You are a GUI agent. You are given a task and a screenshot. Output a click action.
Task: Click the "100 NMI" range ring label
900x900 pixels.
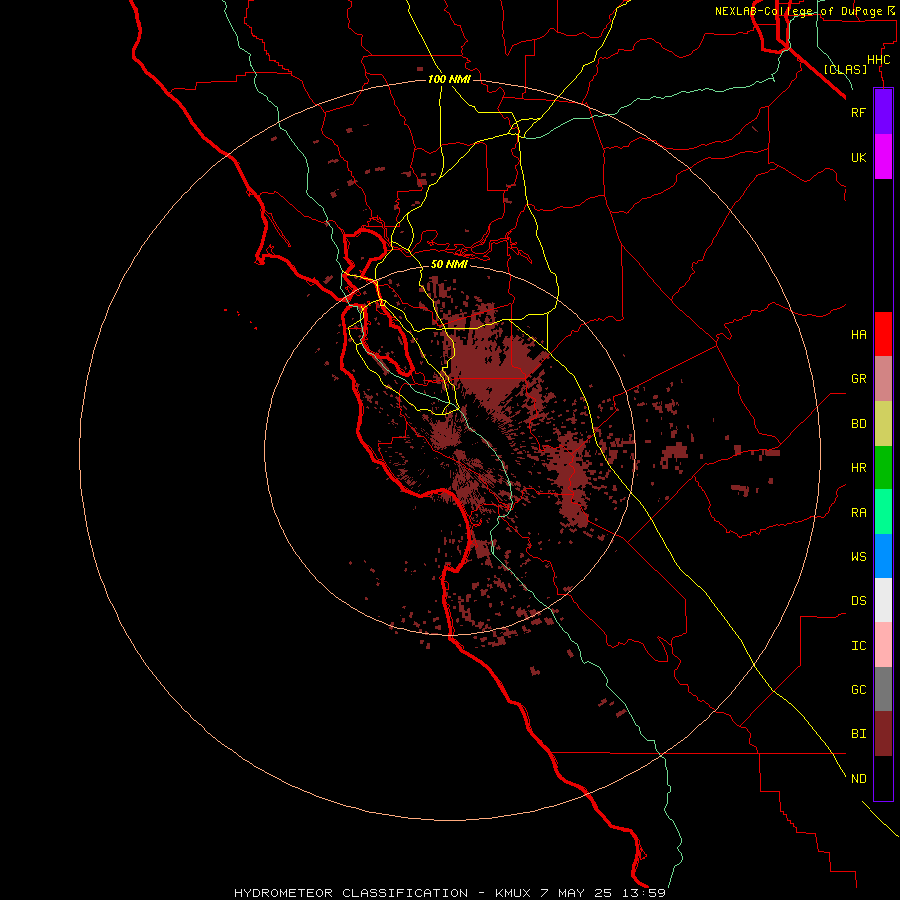pos(449,79)
